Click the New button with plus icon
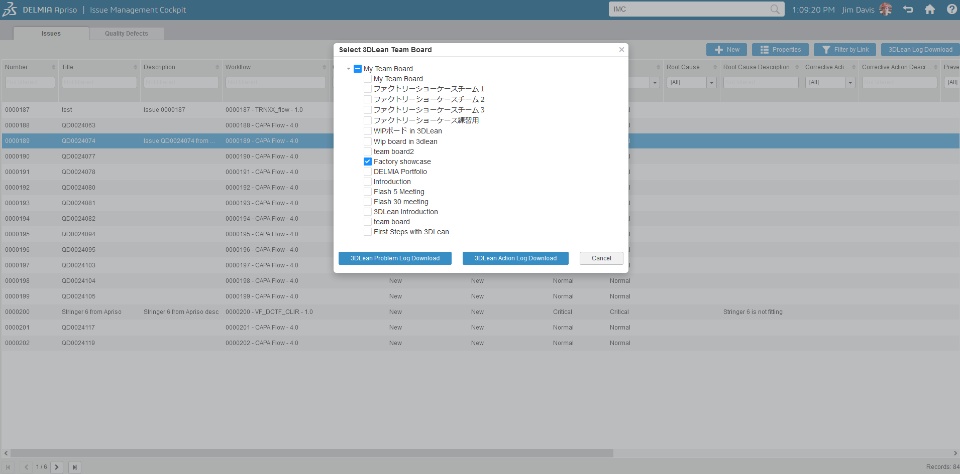 (726, 50)
